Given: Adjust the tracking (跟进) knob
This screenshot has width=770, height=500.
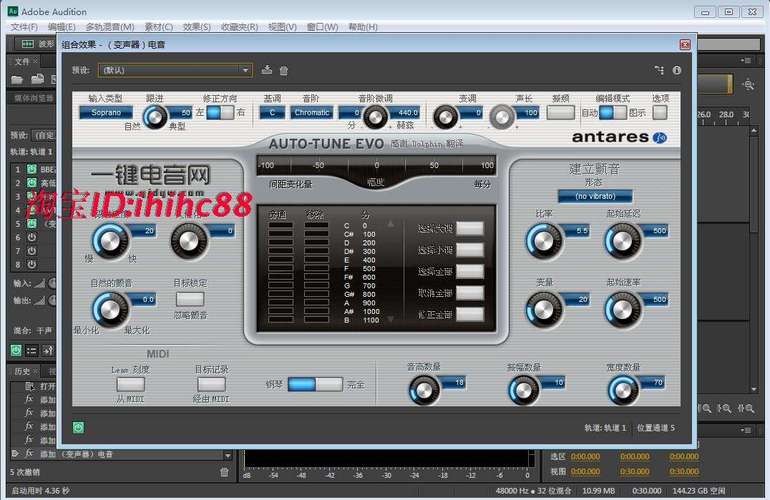Looking at the screenshot, I should pyautogui.click(x=155, y=117).
